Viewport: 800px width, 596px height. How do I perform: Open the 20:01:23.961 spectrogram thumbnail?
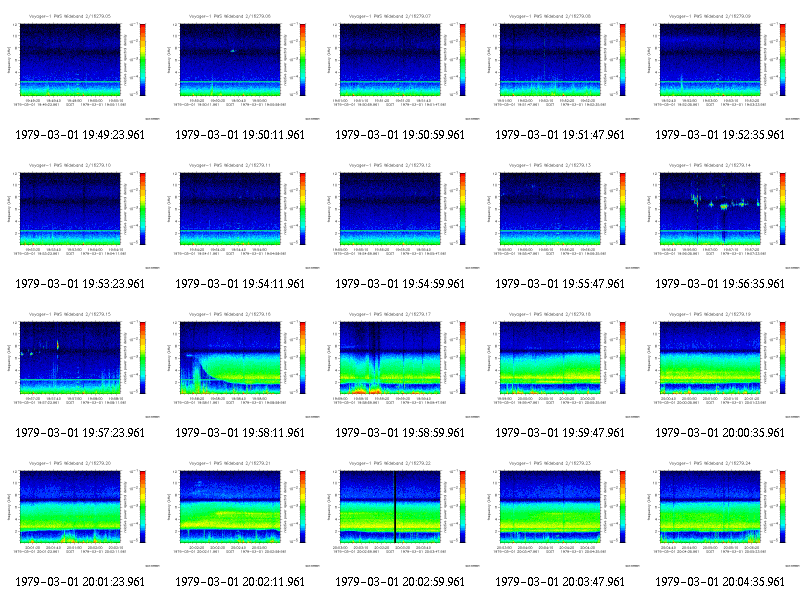pos(80,511)
